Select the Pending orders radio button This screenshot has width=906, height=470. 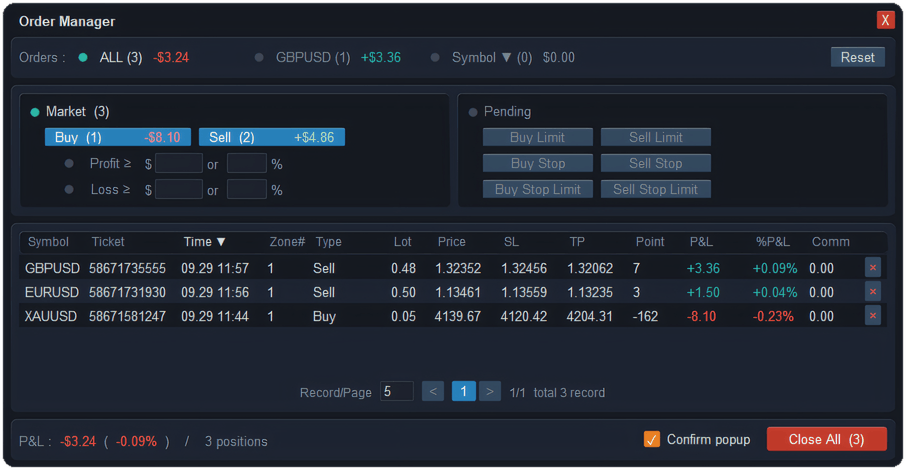click(473, 112)
